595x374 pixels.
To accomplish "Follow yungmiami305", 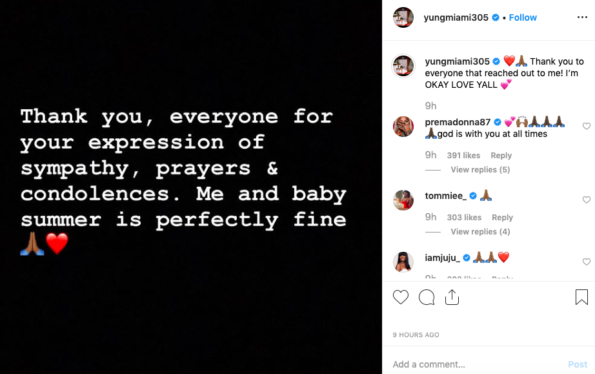I will 523,17.
